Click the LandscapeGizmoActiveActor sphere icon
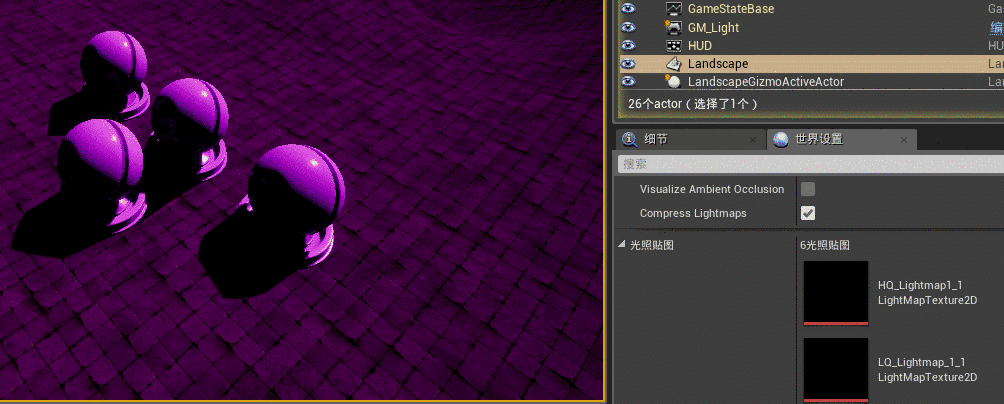This screenshot has width=1004, height=404. (674, 82)
